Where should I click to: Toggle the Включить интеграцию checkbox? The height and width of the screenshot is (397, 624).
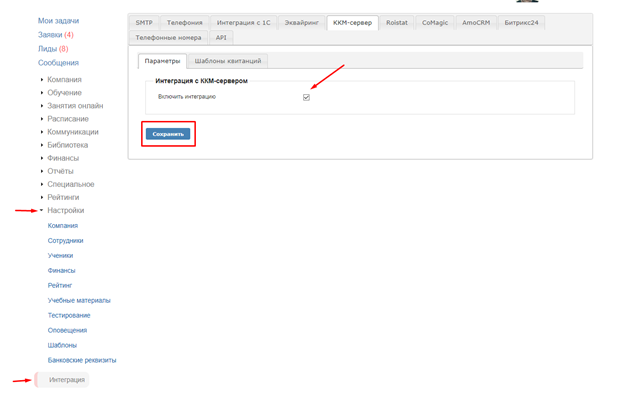coord(306,97)
